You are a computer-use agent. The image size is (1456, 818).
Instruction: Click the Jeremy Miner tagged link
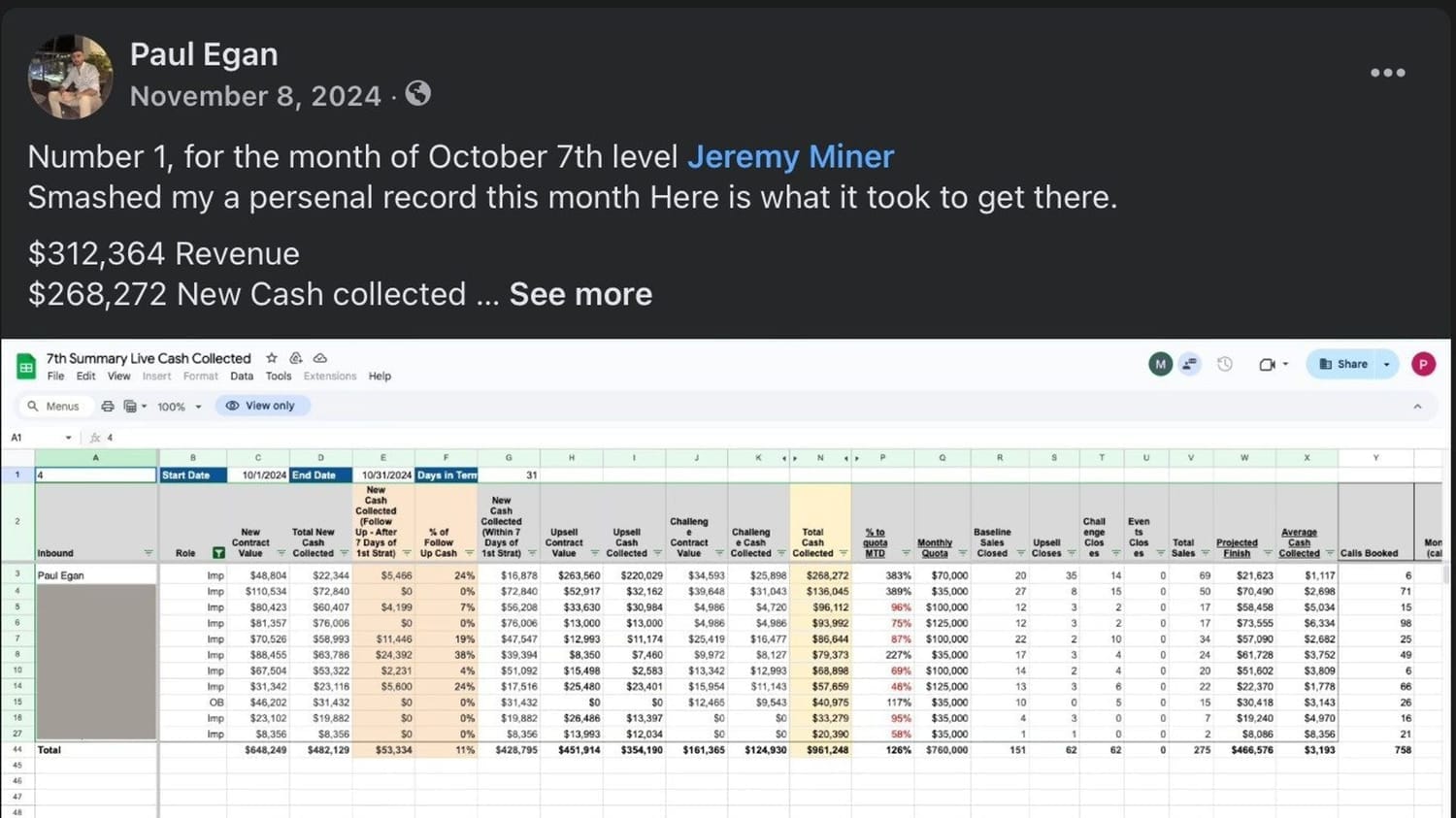coord(790,156)
